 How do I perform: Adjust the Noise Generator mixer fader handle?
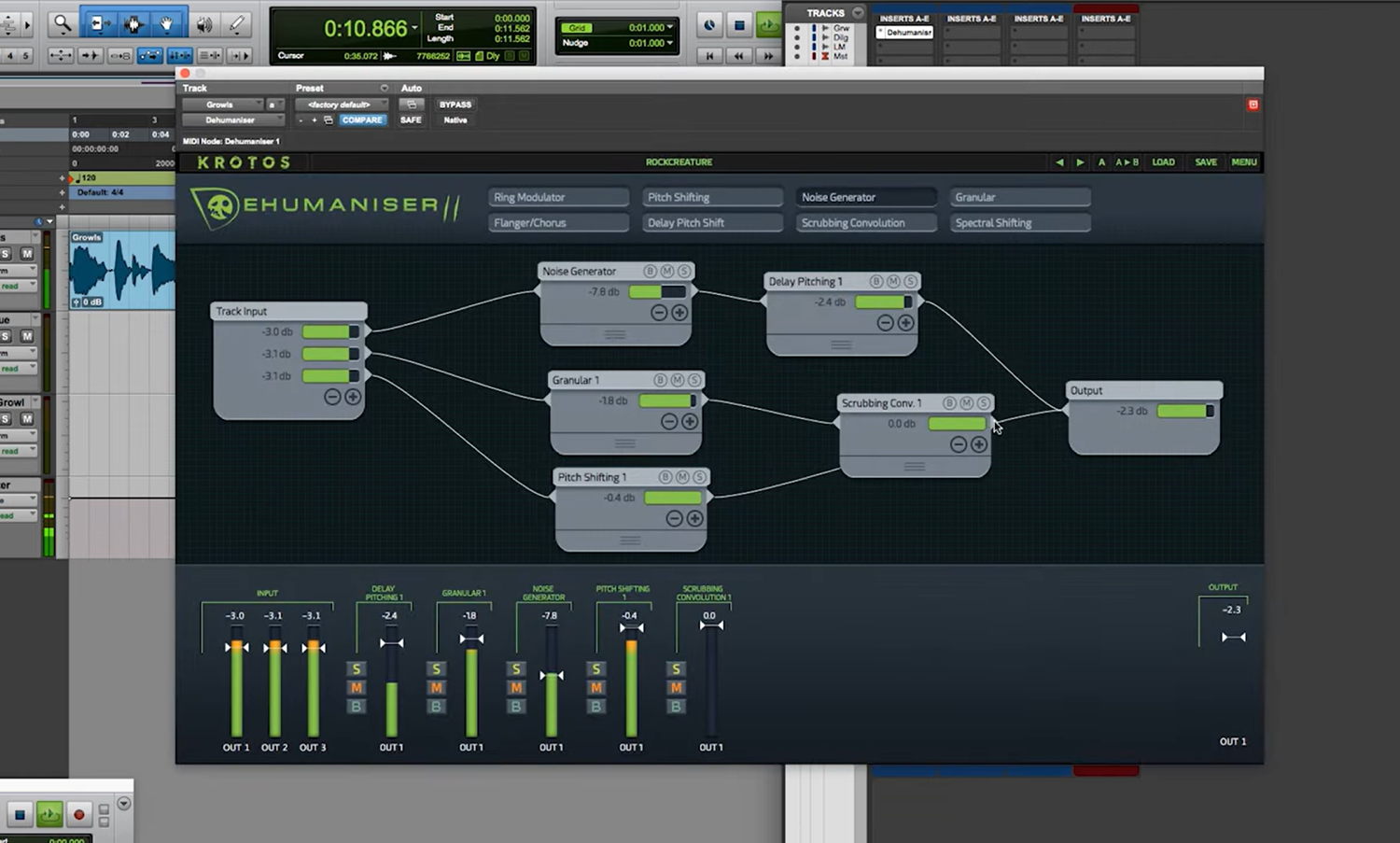point(552,675)
